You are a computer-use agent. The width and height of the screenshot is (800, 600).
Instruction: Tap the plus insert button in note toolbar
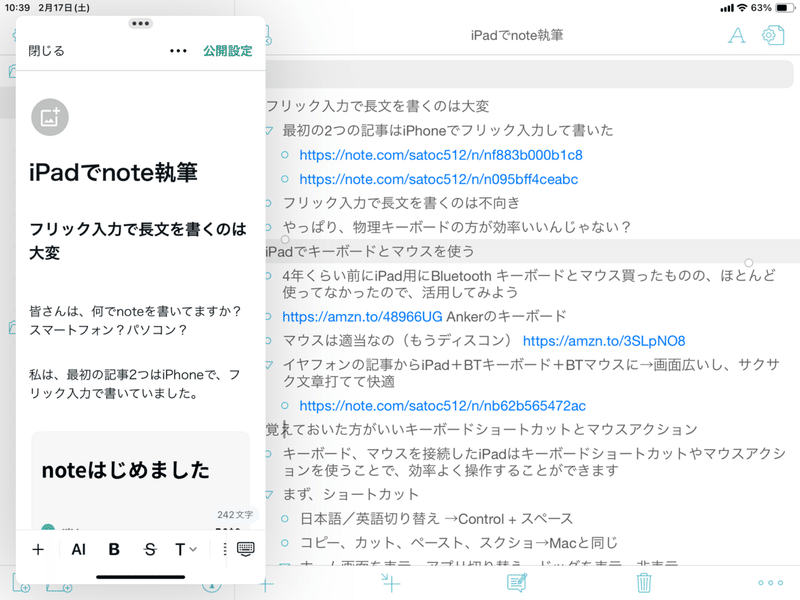point(38,549)
